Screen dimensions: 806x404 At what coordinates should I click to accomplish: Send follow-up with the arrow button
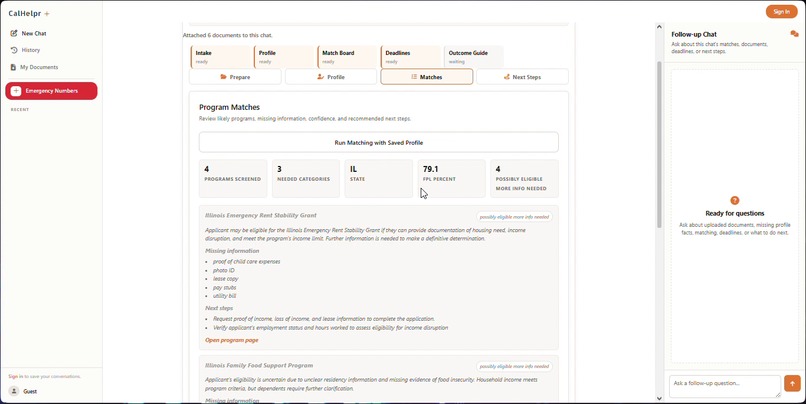792,383
